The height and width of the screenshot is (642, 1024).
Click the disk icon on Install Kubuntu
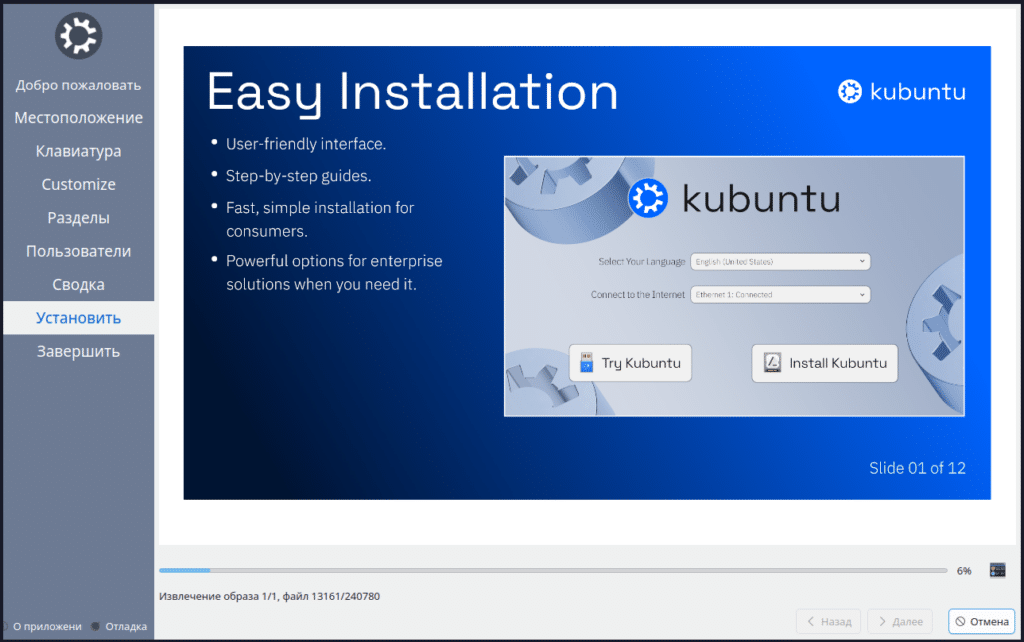tap(771, 362)
